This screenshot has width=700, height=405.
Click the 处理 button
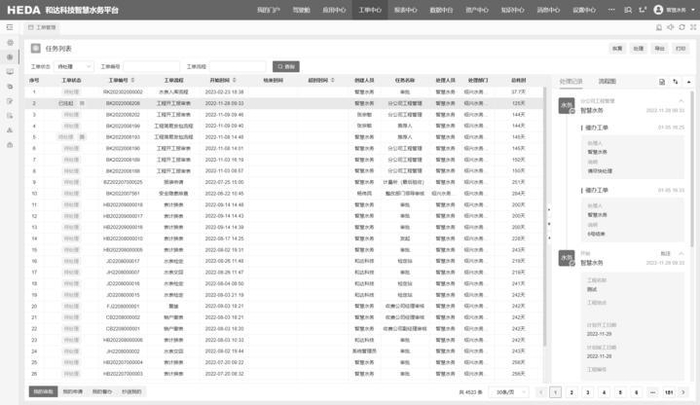[638, 48]
